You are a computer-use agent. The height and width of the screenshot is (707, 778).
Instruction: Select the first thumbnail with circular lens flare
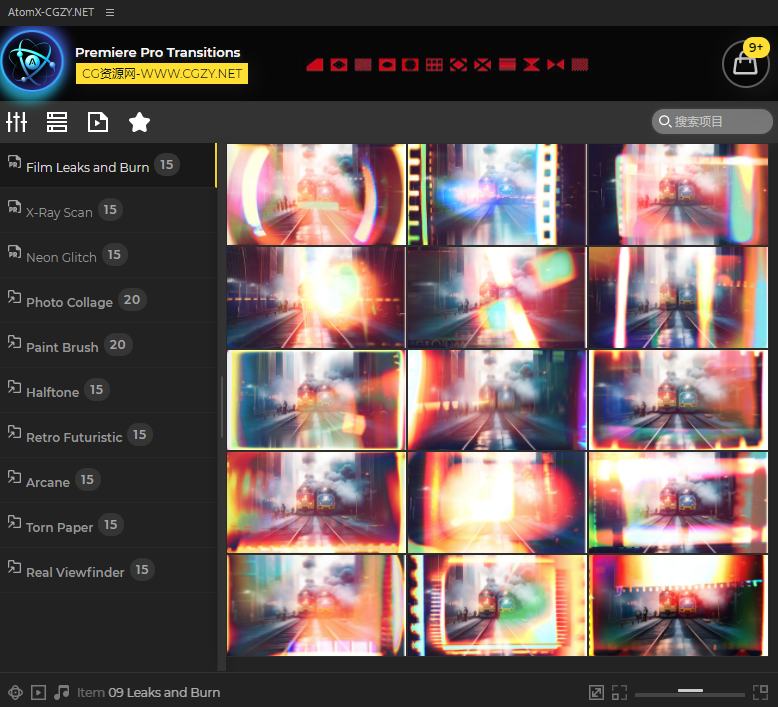tap(316, 194)
